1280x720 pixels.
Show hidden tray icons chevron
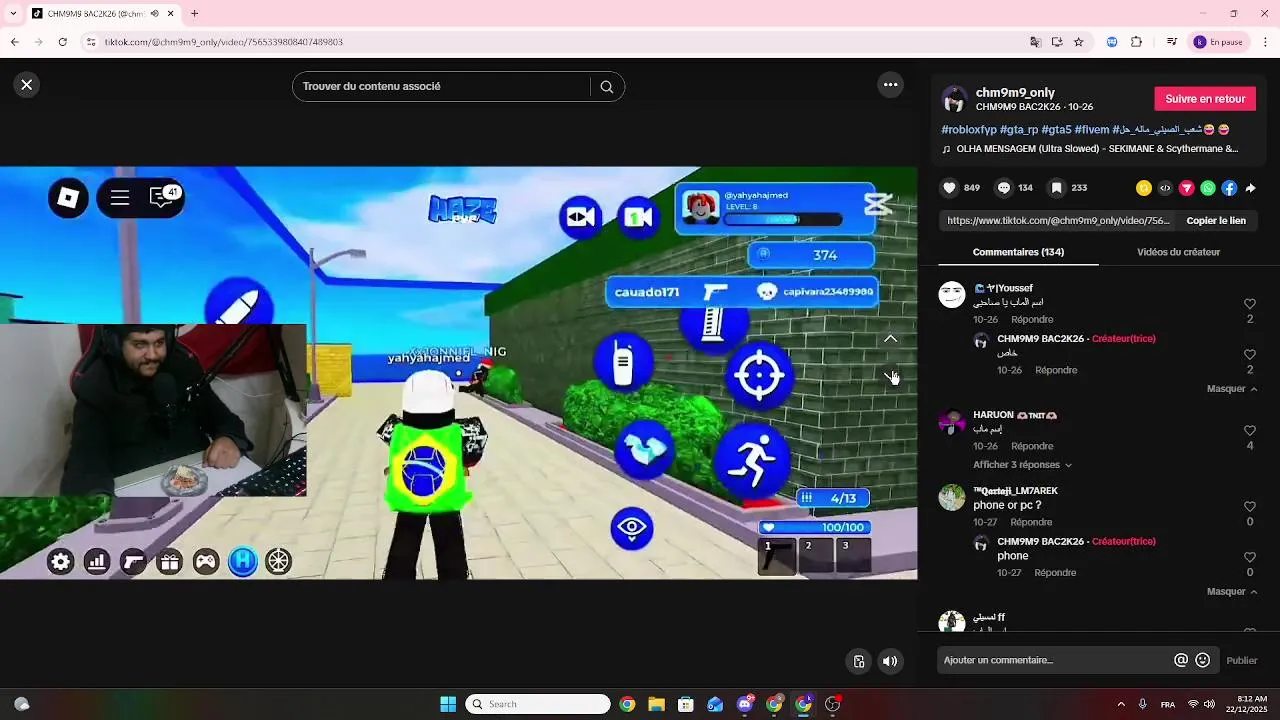tap(1121, 704)
